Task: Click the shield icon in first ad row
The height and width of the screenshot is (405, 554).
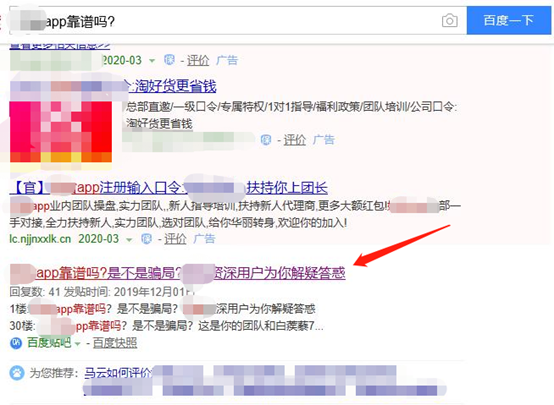Action: [x=169, y=60]
